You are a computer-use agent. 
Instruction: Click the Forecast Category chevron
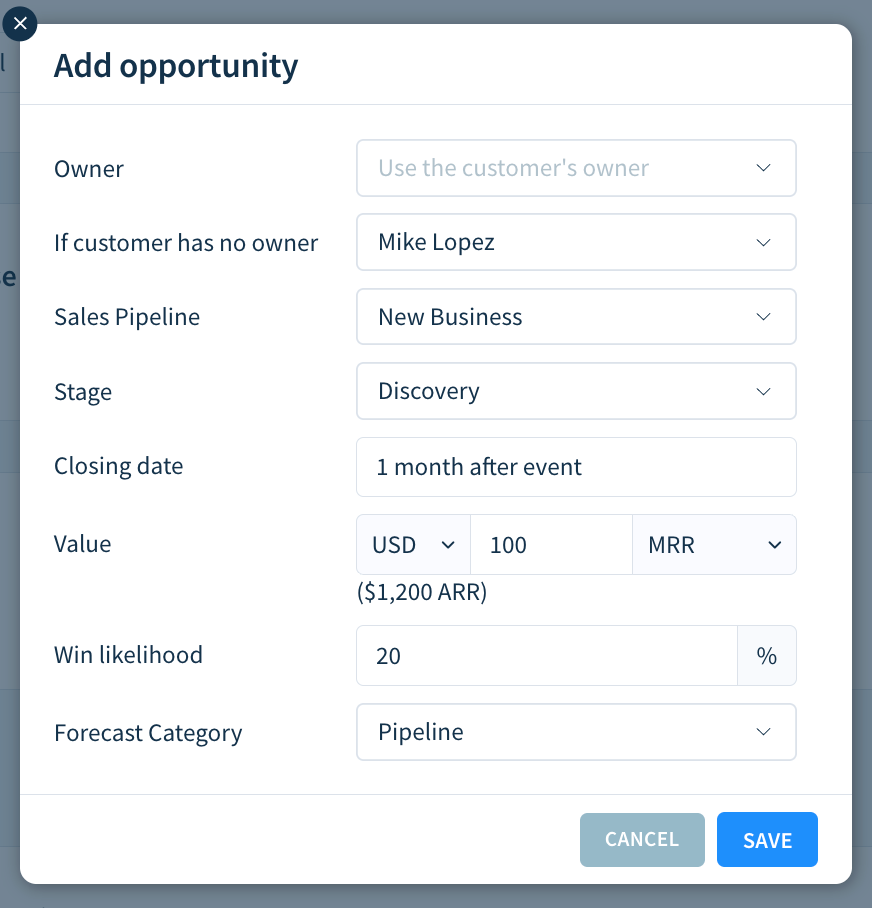click(763, 732)
